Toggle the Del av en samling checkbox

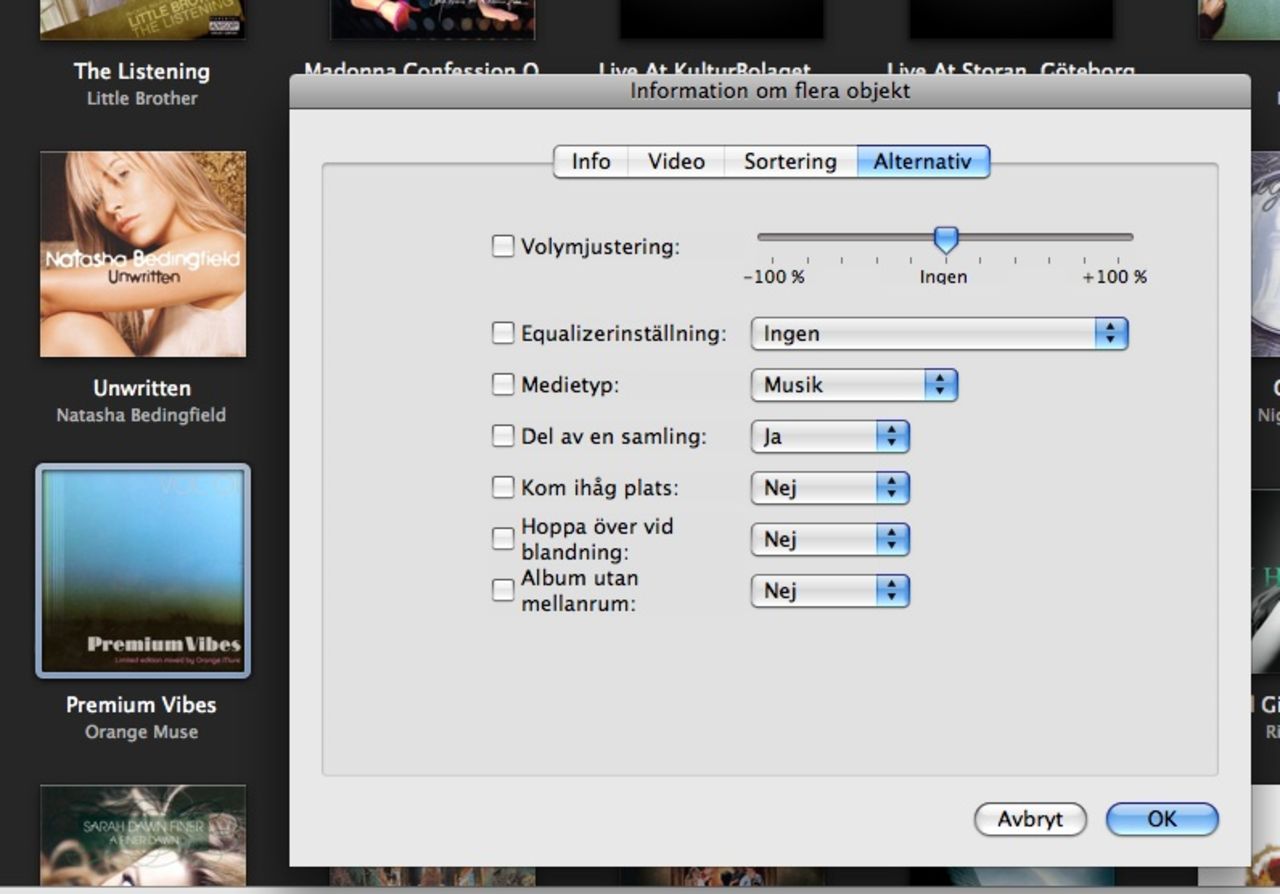pyautogui.click(x=503, y=436)
